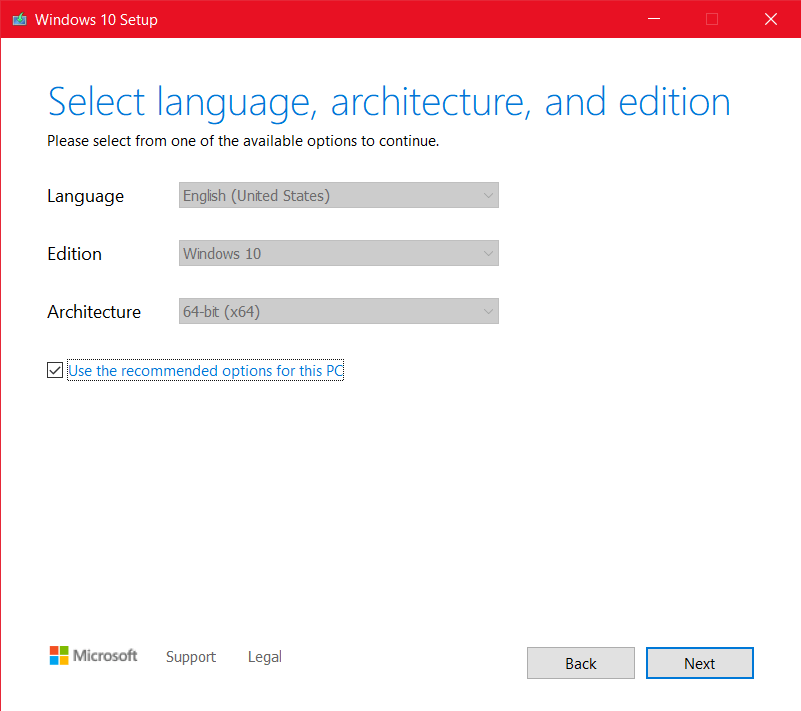Viewport: 801px width, 711px height.
Task: Open the Edition dropdown
Action: pyautogui.click(x=339, y=253)
